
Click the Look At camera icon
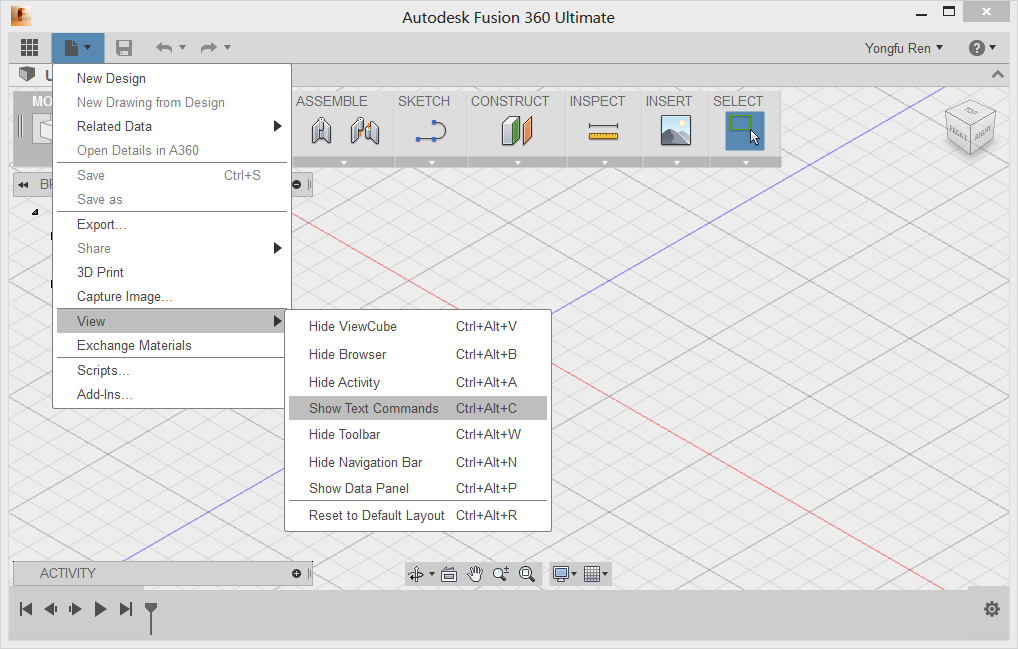[449, 574]
